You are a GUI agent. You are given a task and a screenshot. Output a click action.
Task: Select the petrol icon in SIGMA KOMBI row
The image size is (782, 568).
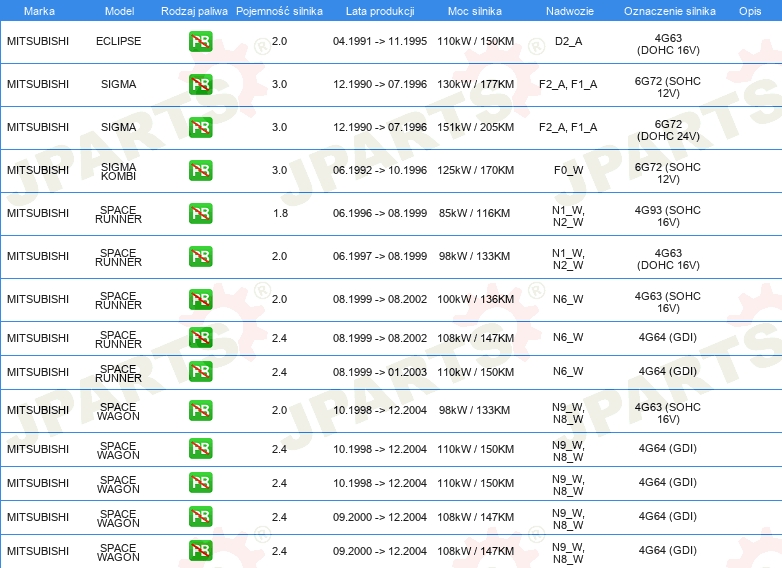pyautogui.click(x=200, y=170)
